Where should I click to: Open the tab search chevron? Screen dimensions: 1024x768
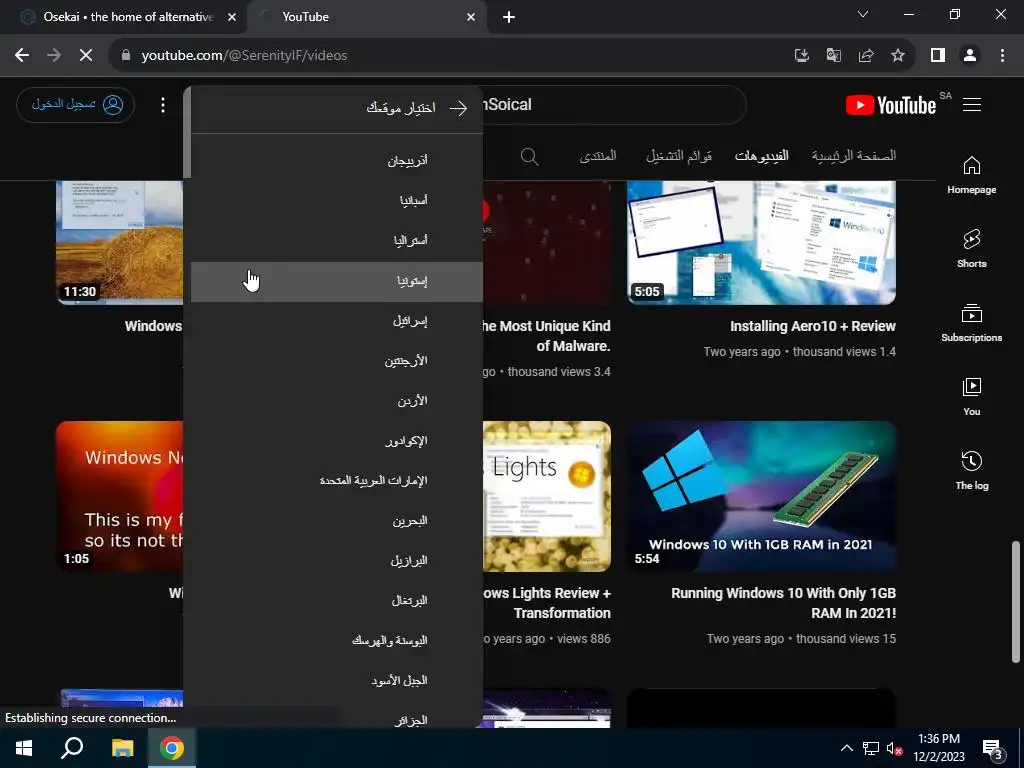(x=863, y=14)
